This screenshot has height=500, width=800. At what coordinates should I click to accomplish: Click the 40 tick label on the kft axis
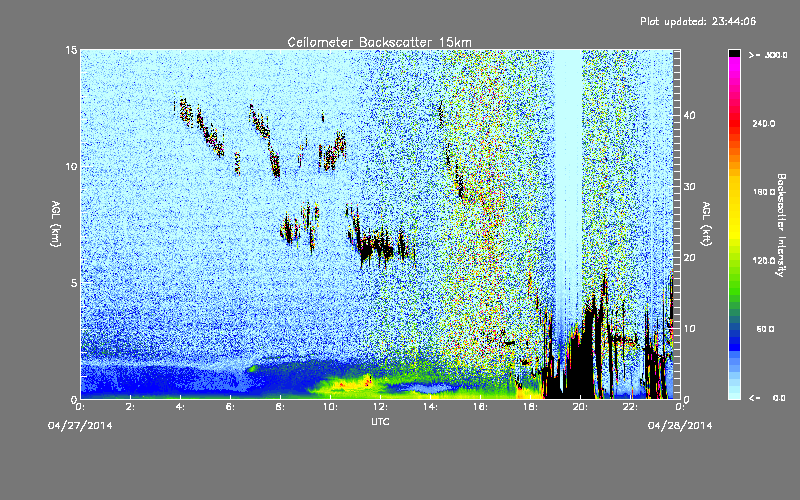[x=689, y=115]
